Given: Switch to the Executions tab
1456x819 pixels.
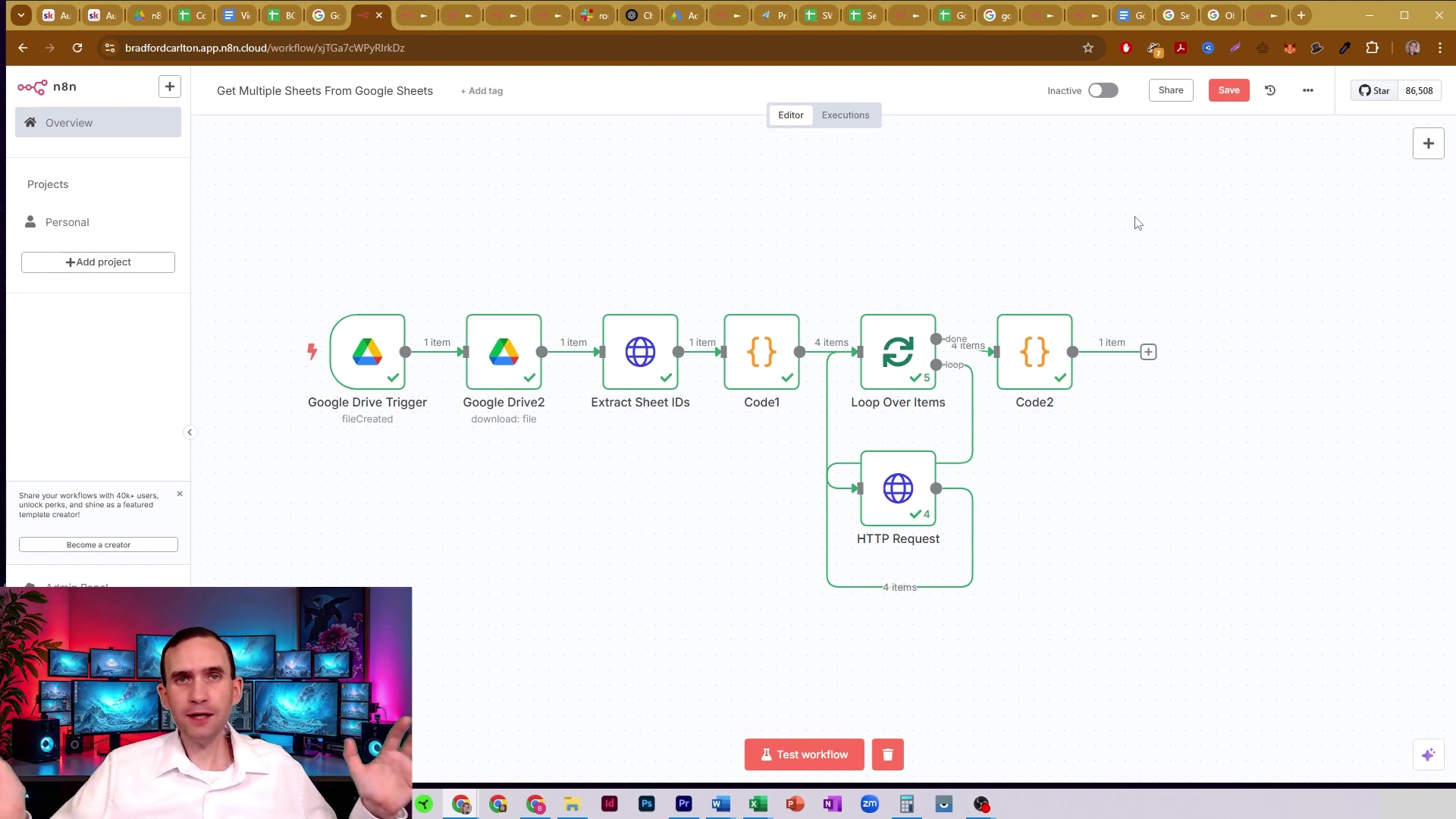Looking at the screenshot, I should 845,115.
